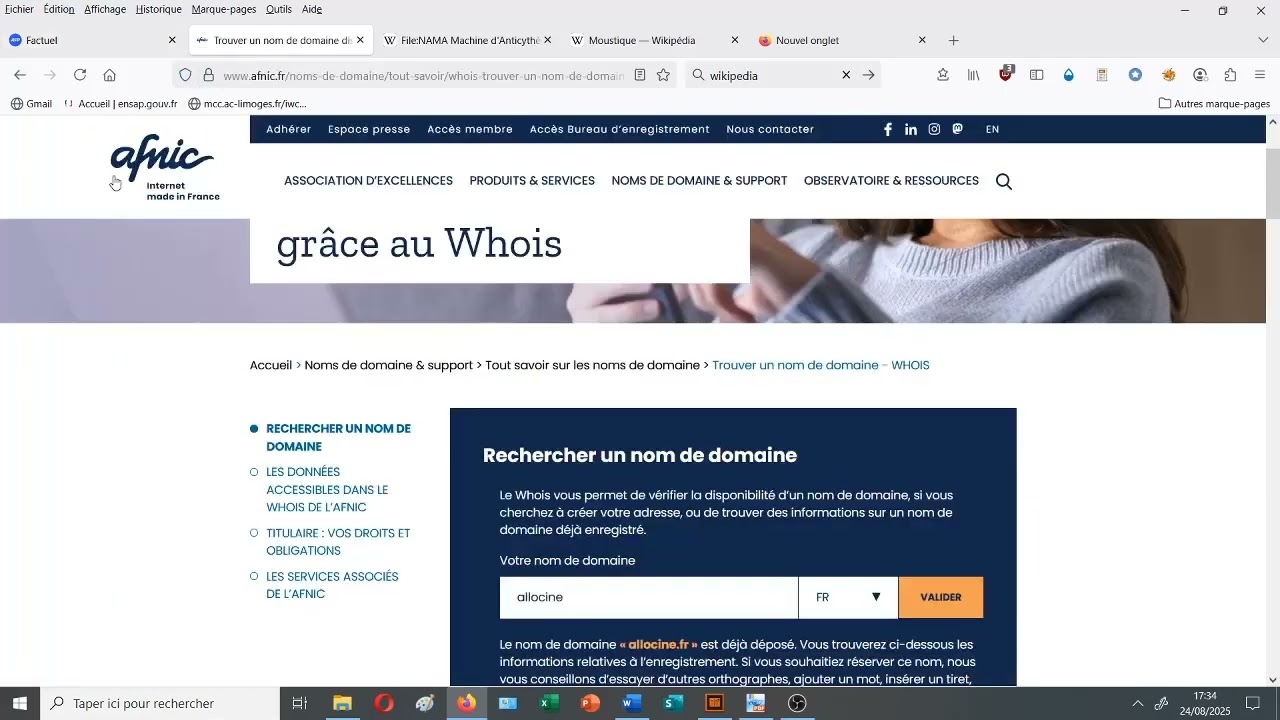This screenshot has height=720, width=1280.
Task: Open the Adhérer link
Action: tap(289, 129)
